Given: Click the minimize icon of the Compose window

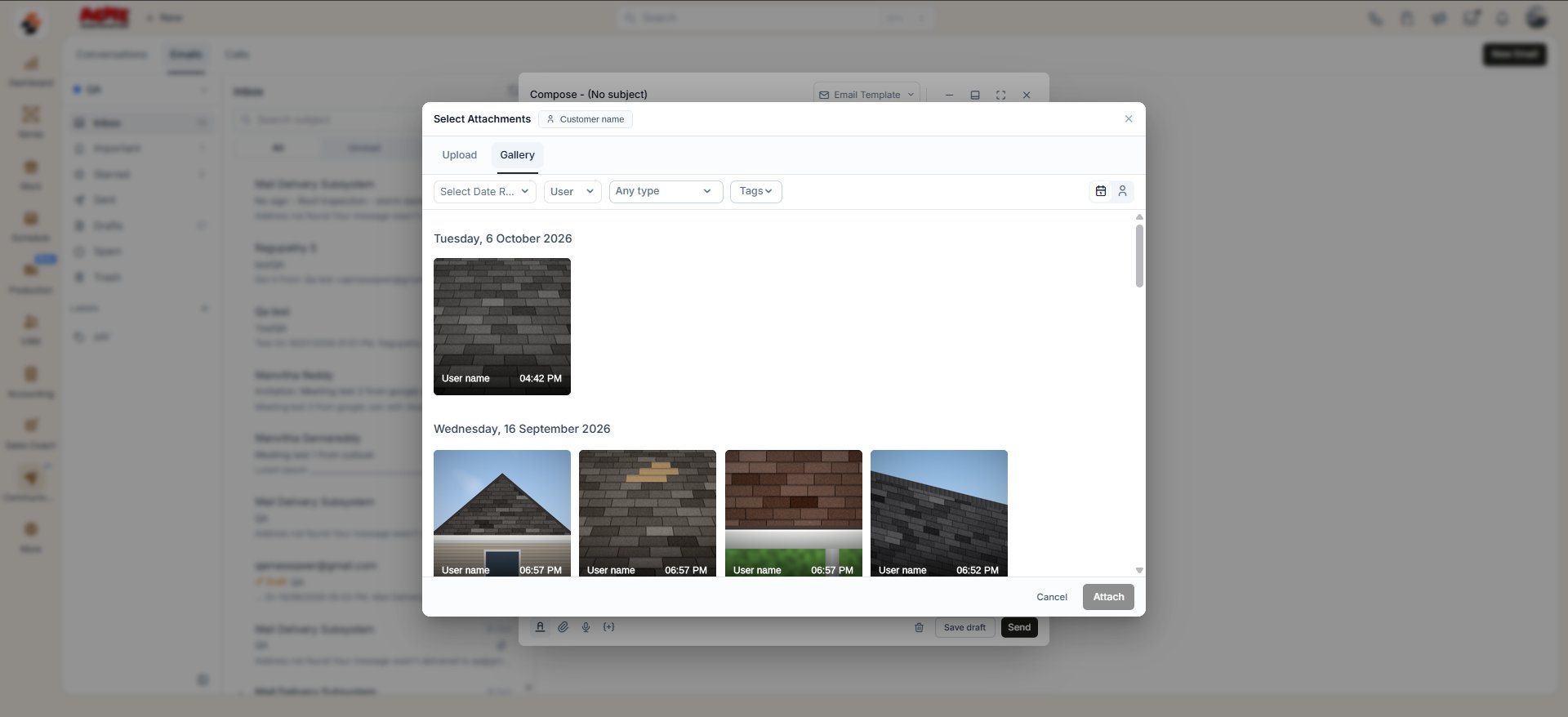Looking at the screenshot, I should (949, 95).
